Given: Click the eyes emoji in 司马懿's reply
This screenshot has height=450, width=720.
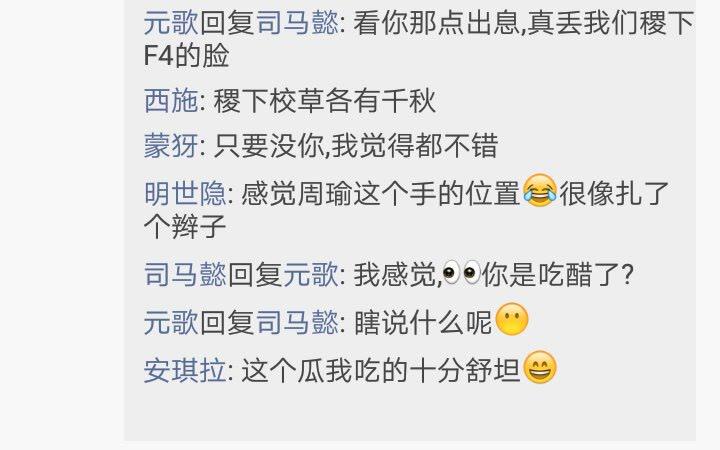Looking at the screenshot, I should (462, 273).
